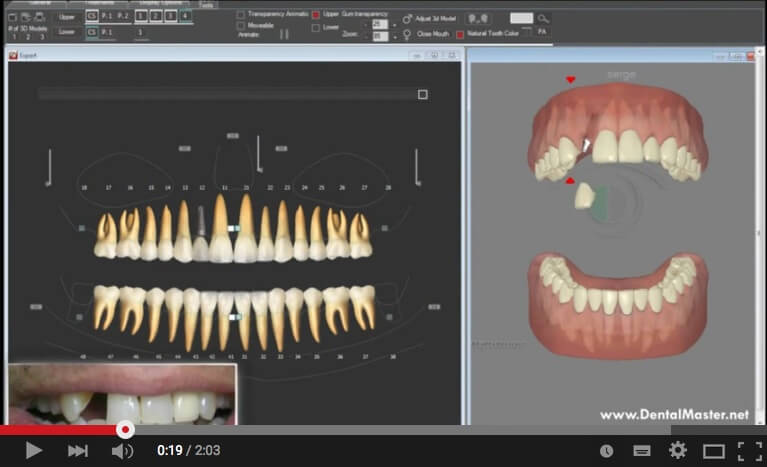Switch to theater mode
Screen dimensions: 767x467
coord(713,451)
